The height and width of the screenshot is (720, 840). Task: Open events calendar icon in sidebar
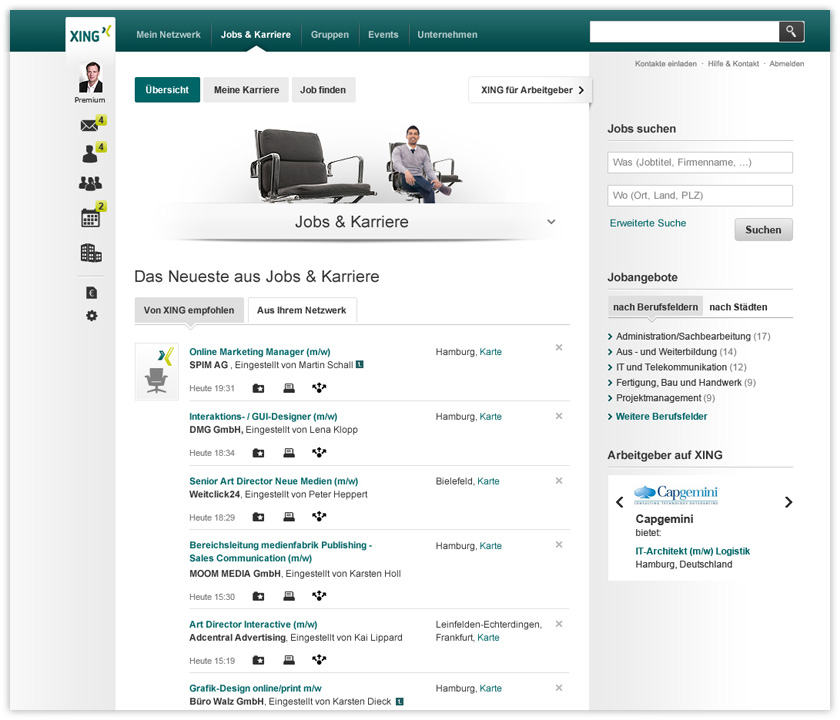point(90,218)
